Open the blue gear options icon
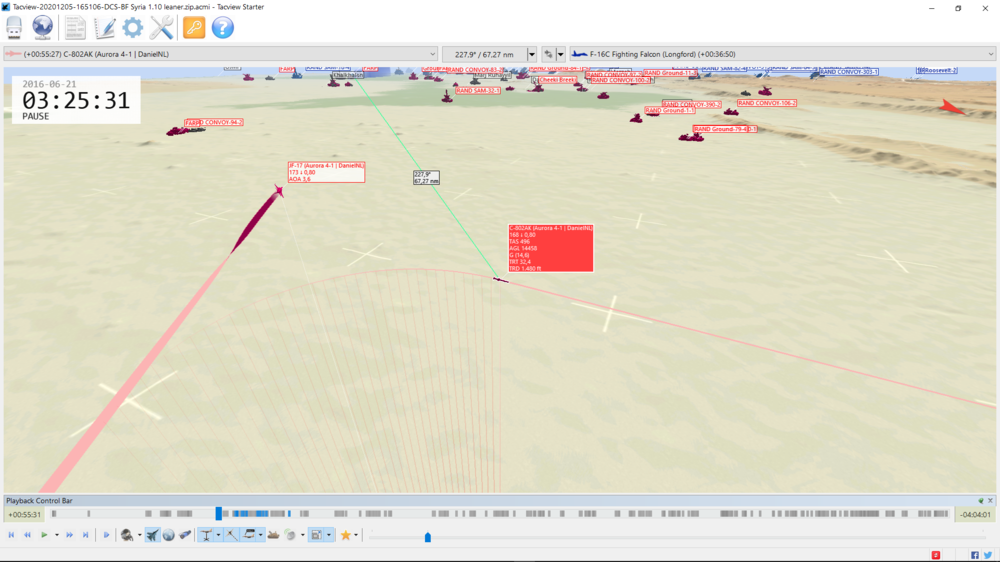This screenshot has width=1000, height=562. tap(133, 27)
